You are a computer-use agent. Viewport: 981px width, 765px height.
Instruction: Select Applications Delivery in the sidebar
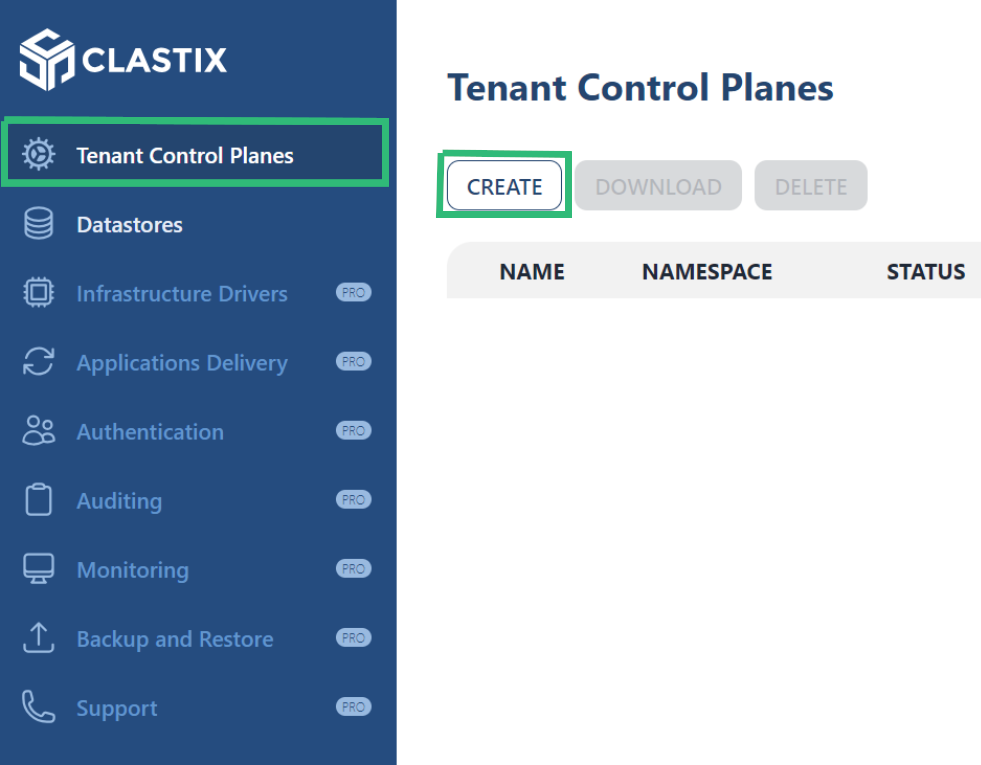tap(182, 363)
